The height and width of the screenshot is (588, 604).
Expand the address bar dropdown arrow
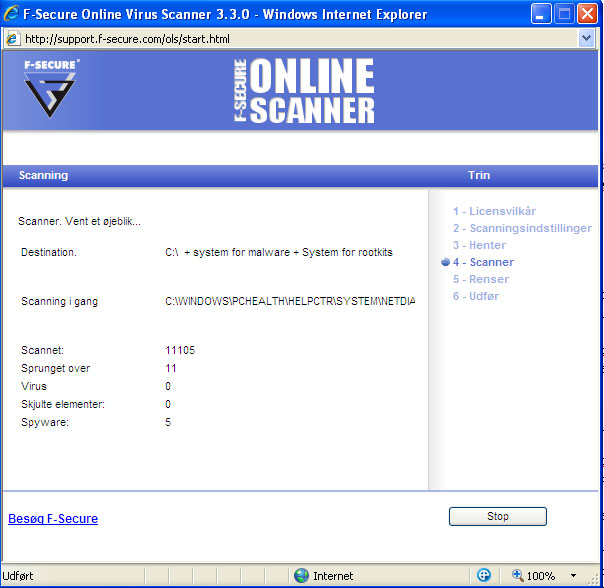coord(586,39)
